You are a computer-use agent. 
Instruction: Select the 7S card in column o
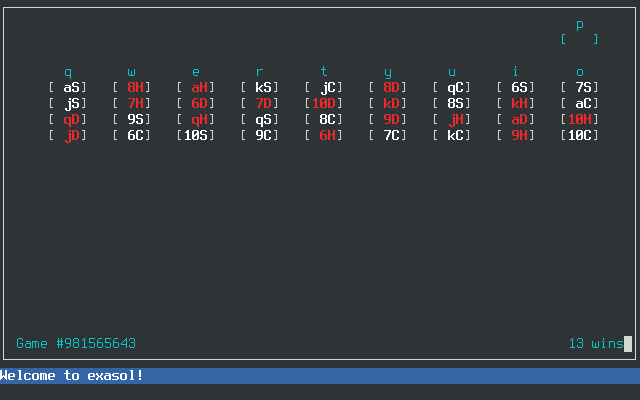coord(580,87)
